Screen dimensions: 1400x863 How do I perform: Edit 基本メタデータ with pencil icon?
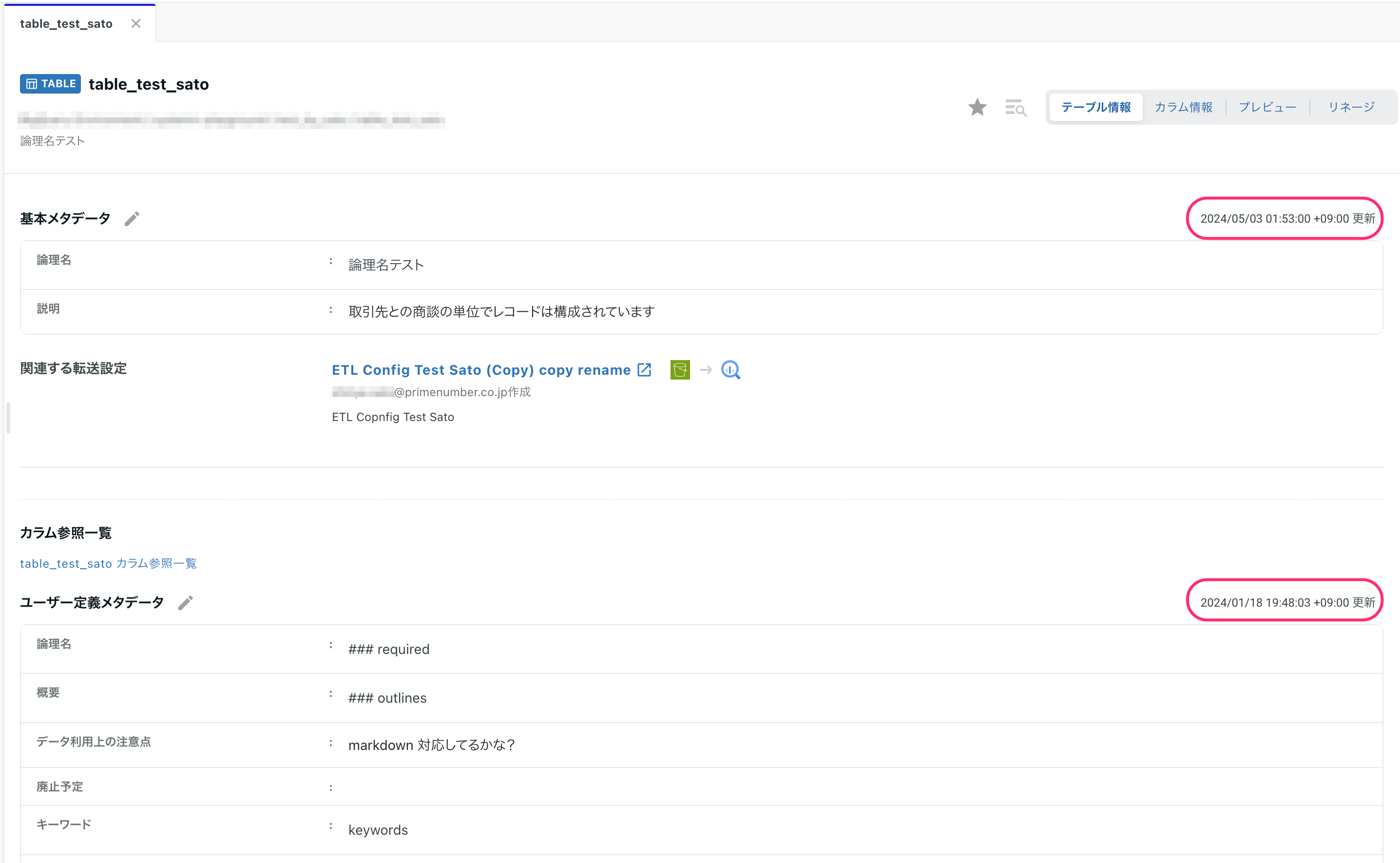[x=132, y=219]
